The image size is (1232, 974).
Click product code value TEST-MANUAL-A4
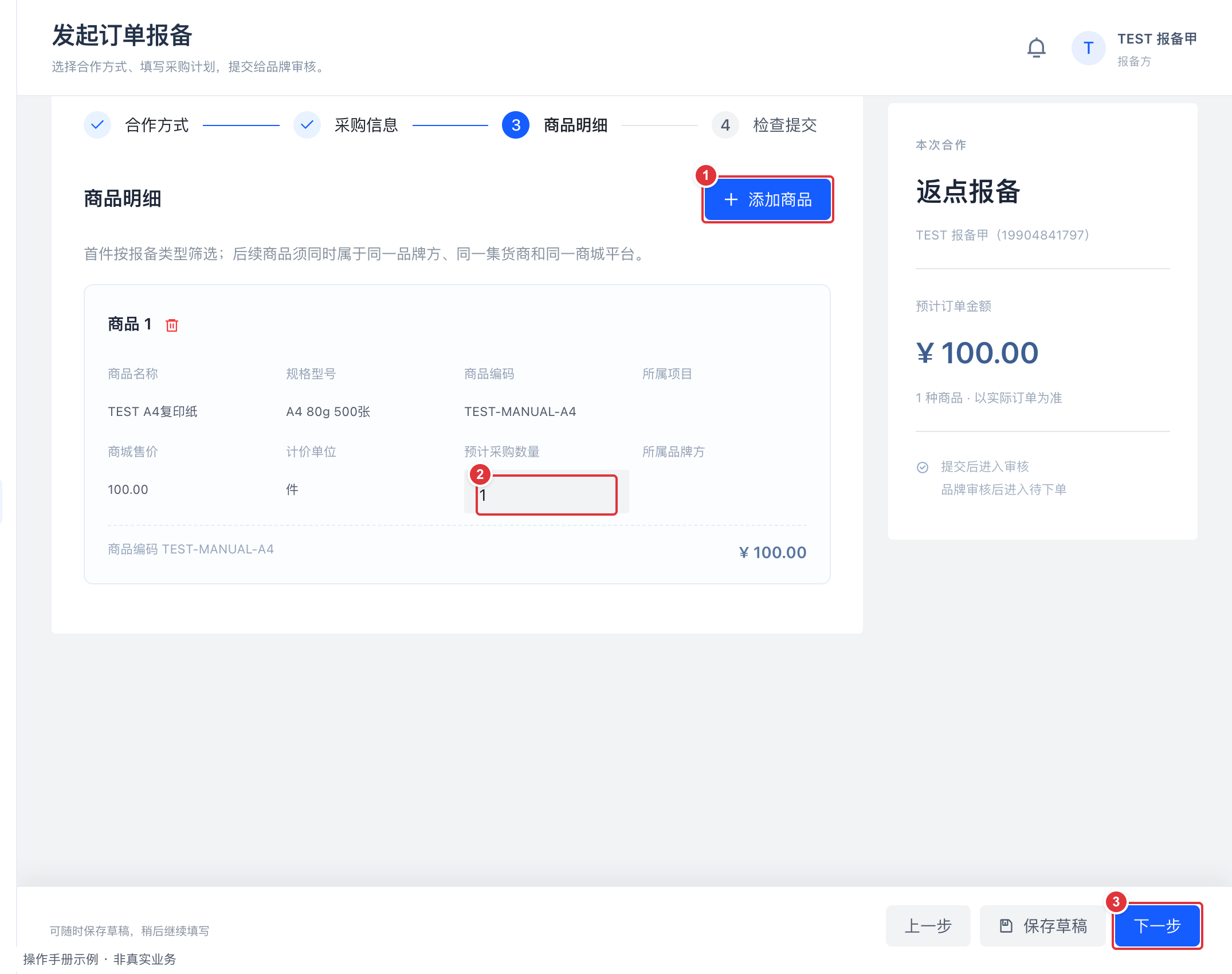pyautogui.click(x=520, y=412)
